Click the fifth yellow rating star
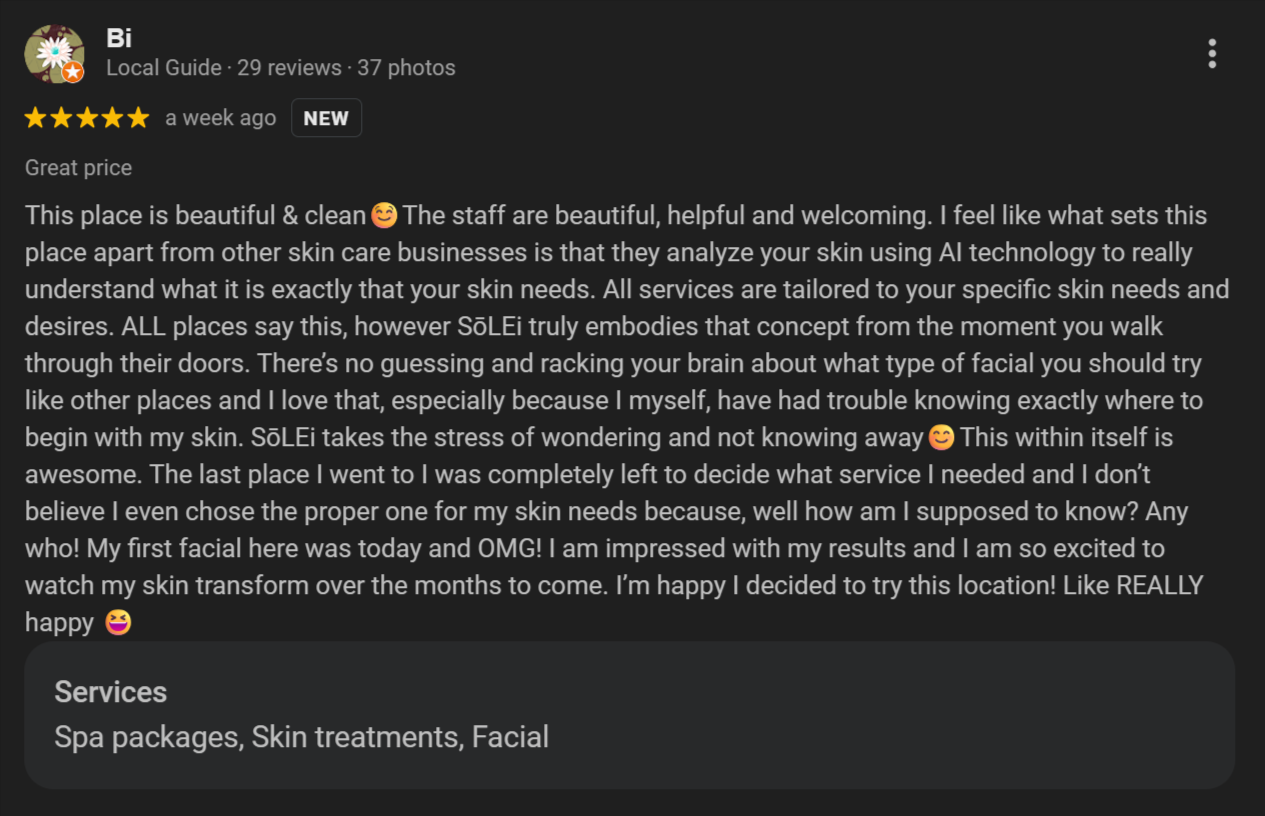1265x816 pixels. click(138, 118)
